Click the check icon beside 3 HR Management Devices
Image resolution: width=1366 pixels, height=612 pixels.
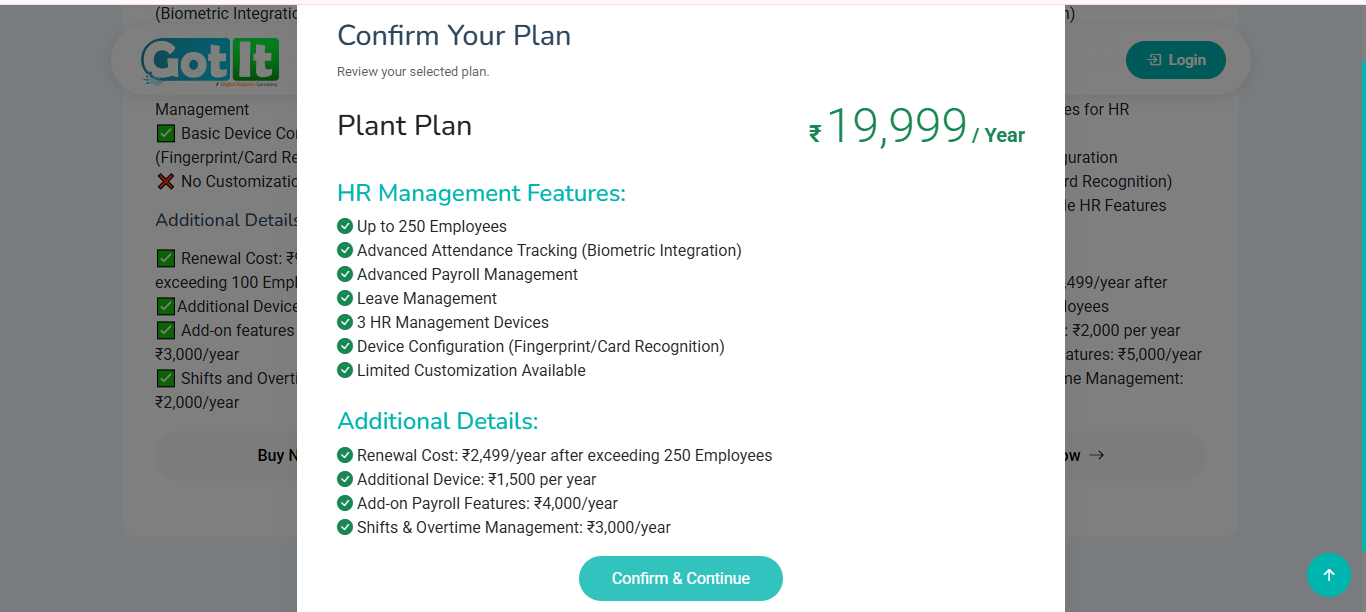pyautogui.click(x=345, y=322)
